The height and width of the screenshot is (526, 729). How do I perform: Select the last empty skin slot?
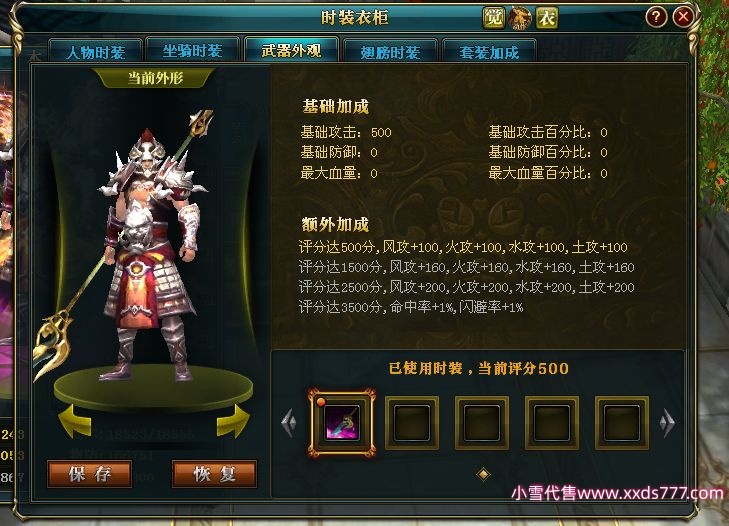coord(622,422)
